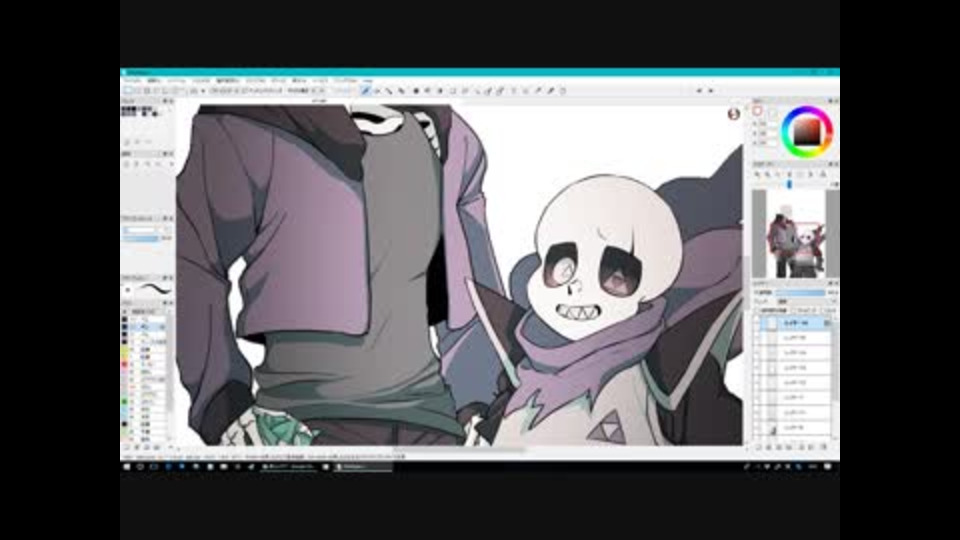Viewport: 960px width, 540px height.
Task: Select the Dot tool in toolbar
Action: [390, 91]
